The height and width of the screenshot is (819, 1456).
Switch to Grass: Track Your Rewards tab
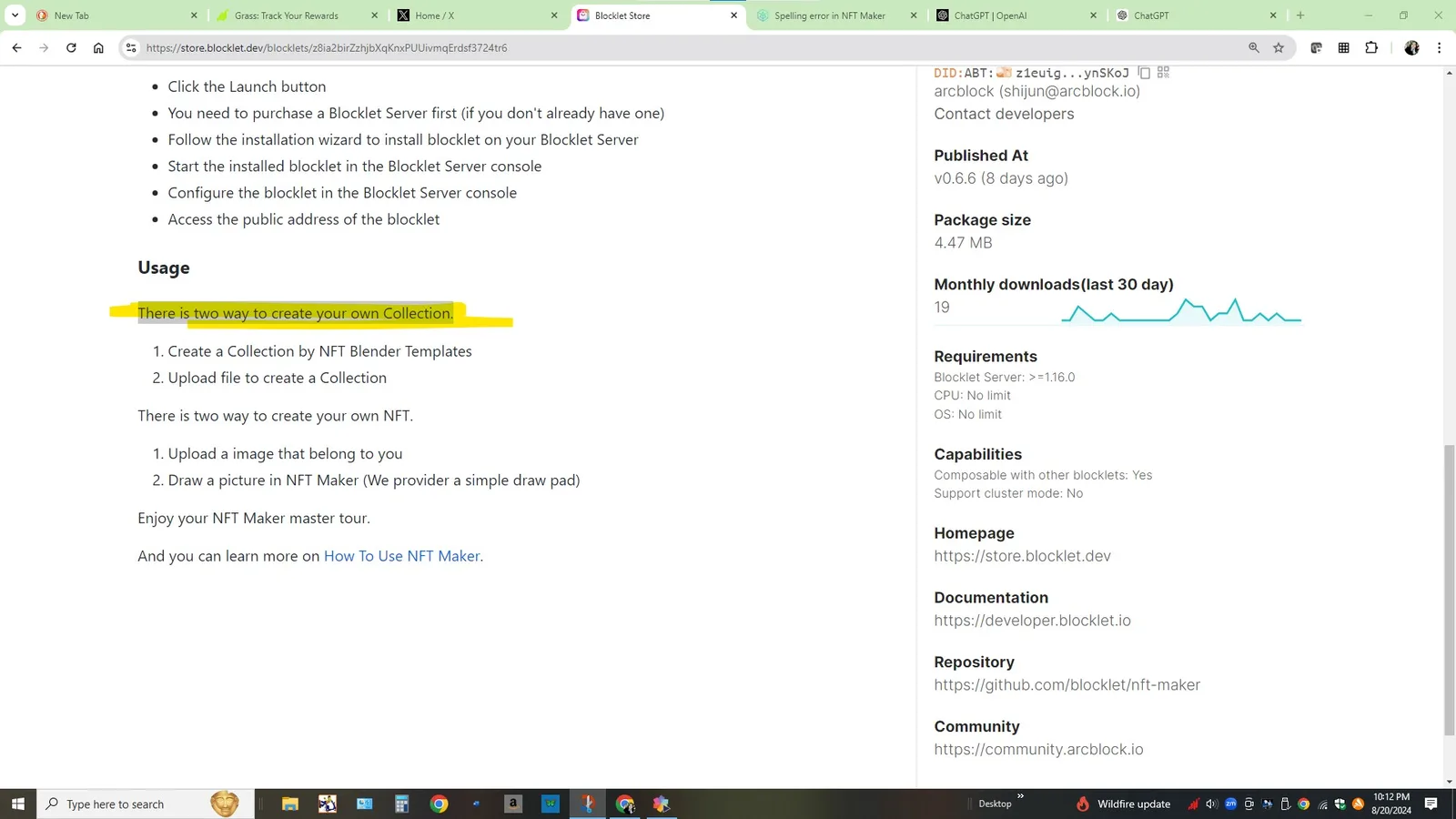pos(298,15)
